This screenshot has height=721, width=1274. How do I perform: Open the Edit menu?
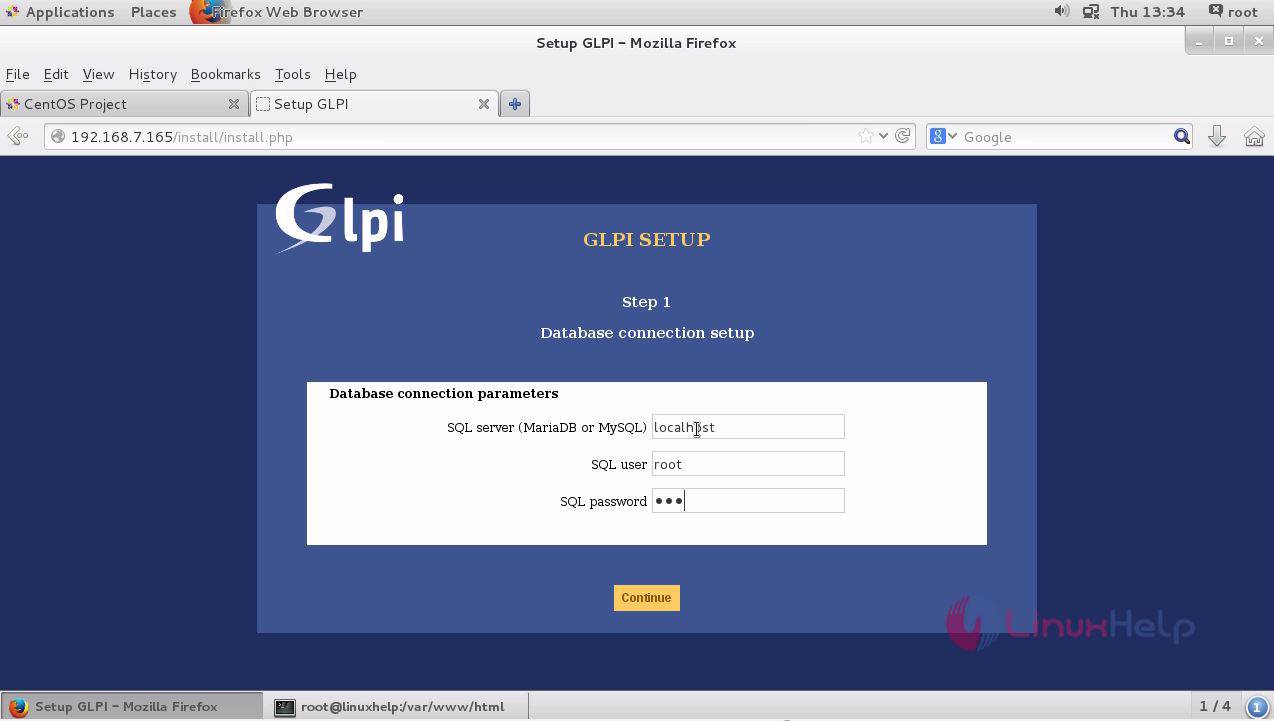(56, 74)
